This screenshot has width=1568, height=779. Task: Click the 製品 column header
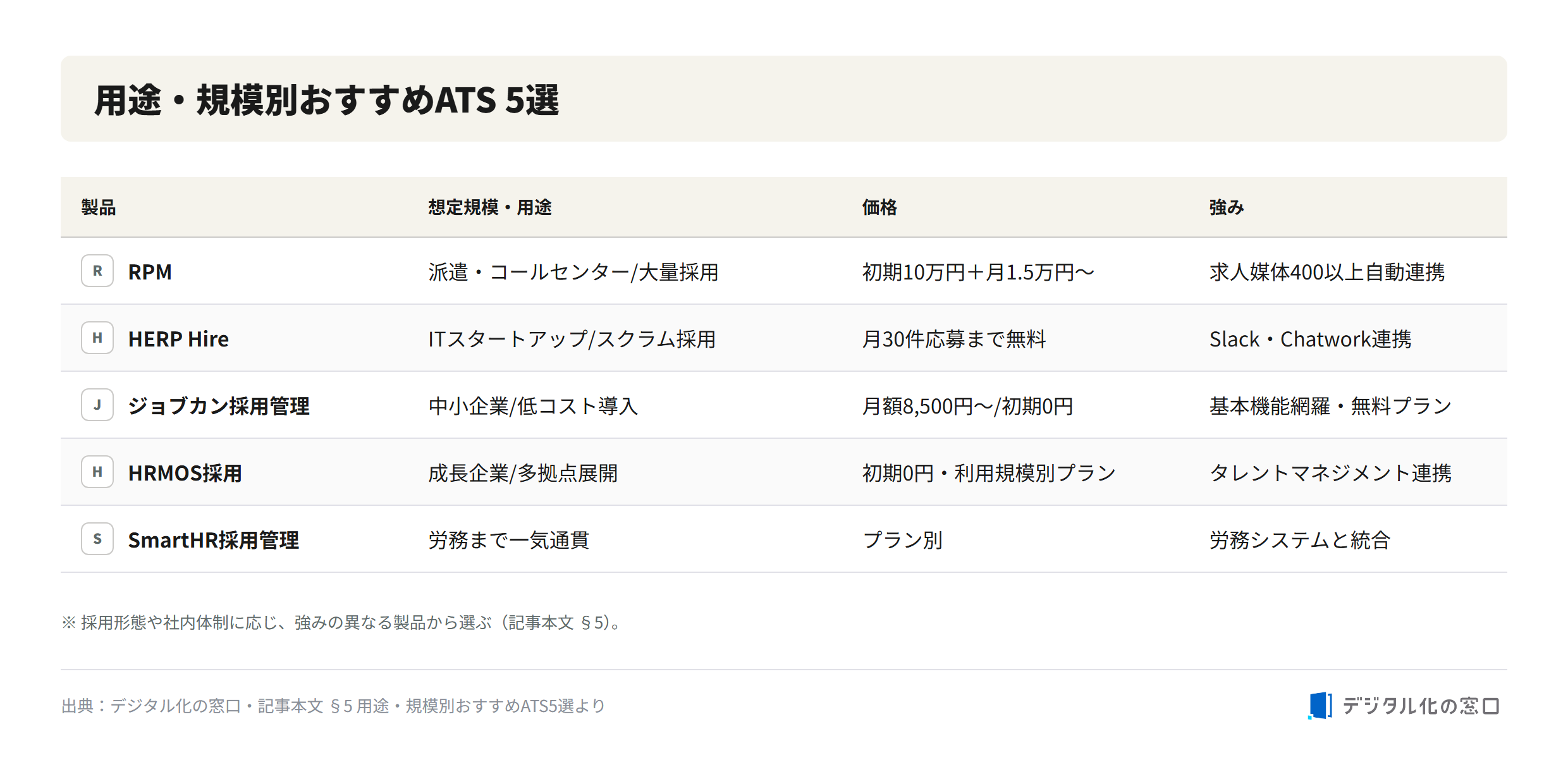[99, 207]
